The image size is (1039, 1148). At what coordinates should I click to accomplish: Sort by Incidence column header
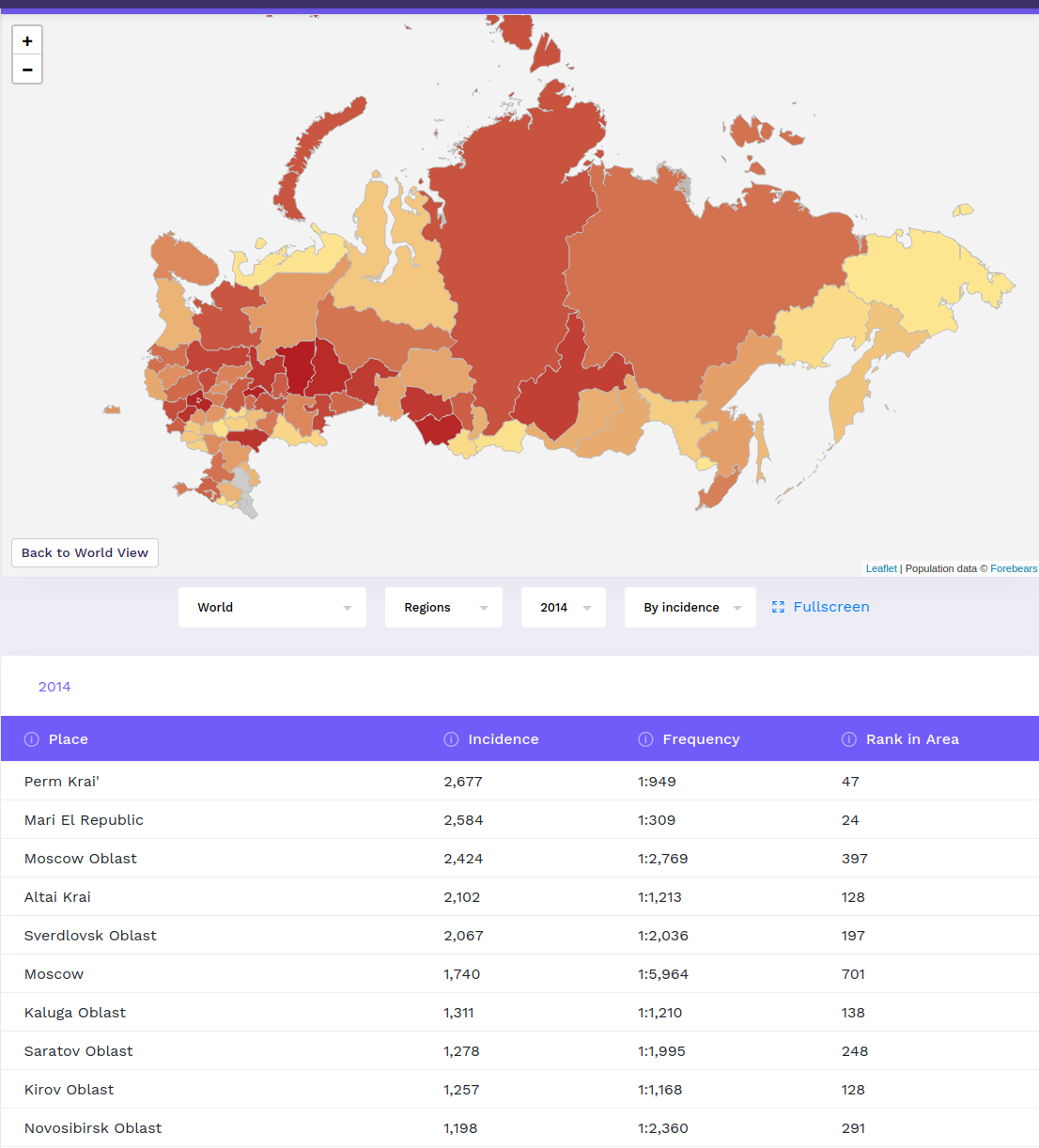[x=504, y=739]
